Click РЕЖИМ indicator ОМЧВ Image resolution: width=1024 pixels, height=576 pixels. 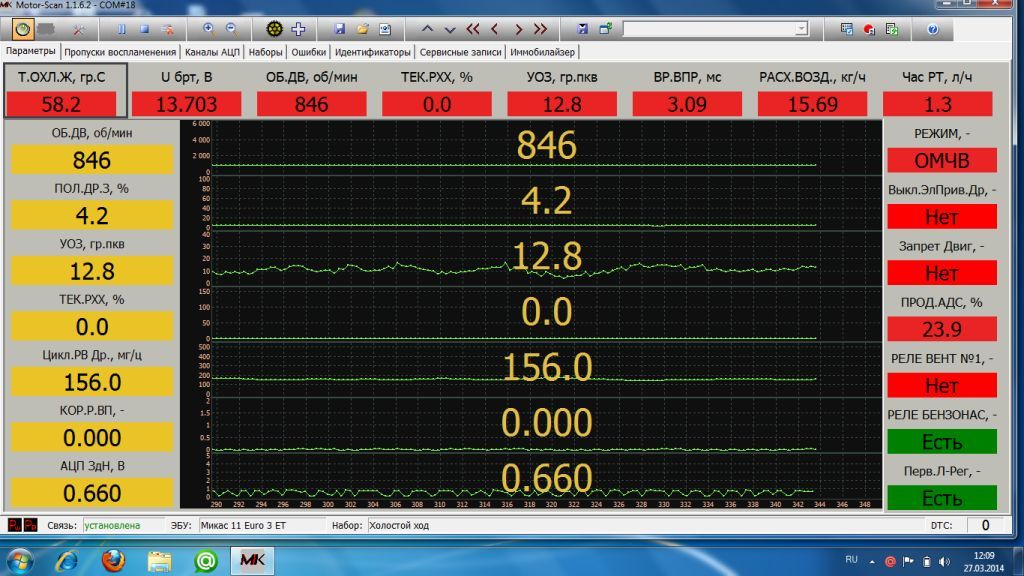tap(942, 160)
